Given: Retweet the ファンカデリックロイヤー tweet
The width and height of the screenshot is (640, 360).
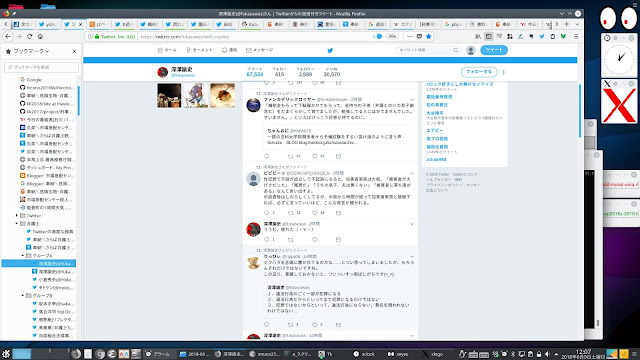Looking at the screenshot, I should [x=291, y=156].
